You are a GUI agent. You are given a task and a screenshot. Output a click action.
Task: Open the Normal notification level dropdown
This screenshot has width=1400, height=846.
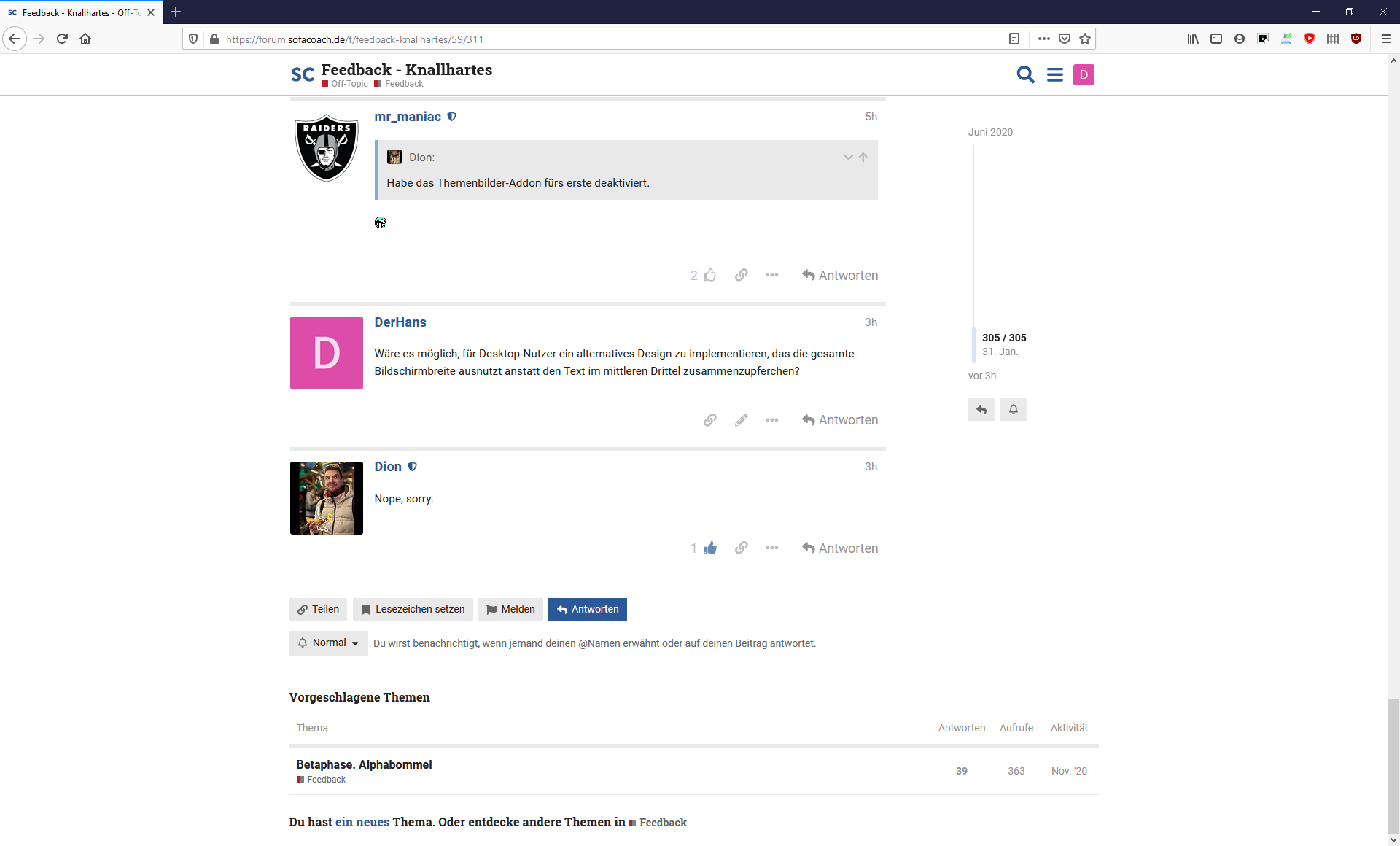coord(328,643)
